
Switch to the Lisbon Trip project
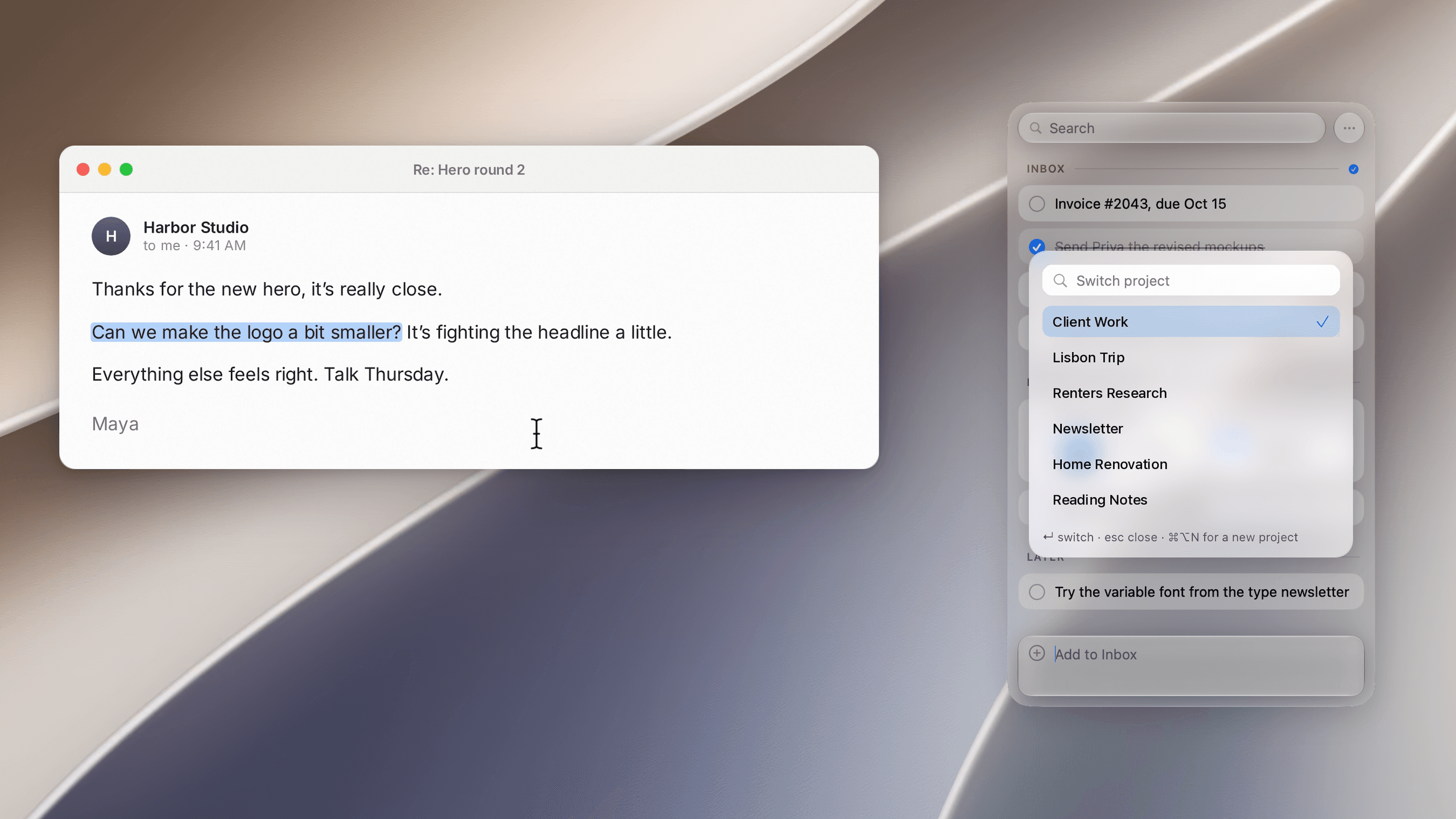pos(1190,357)
